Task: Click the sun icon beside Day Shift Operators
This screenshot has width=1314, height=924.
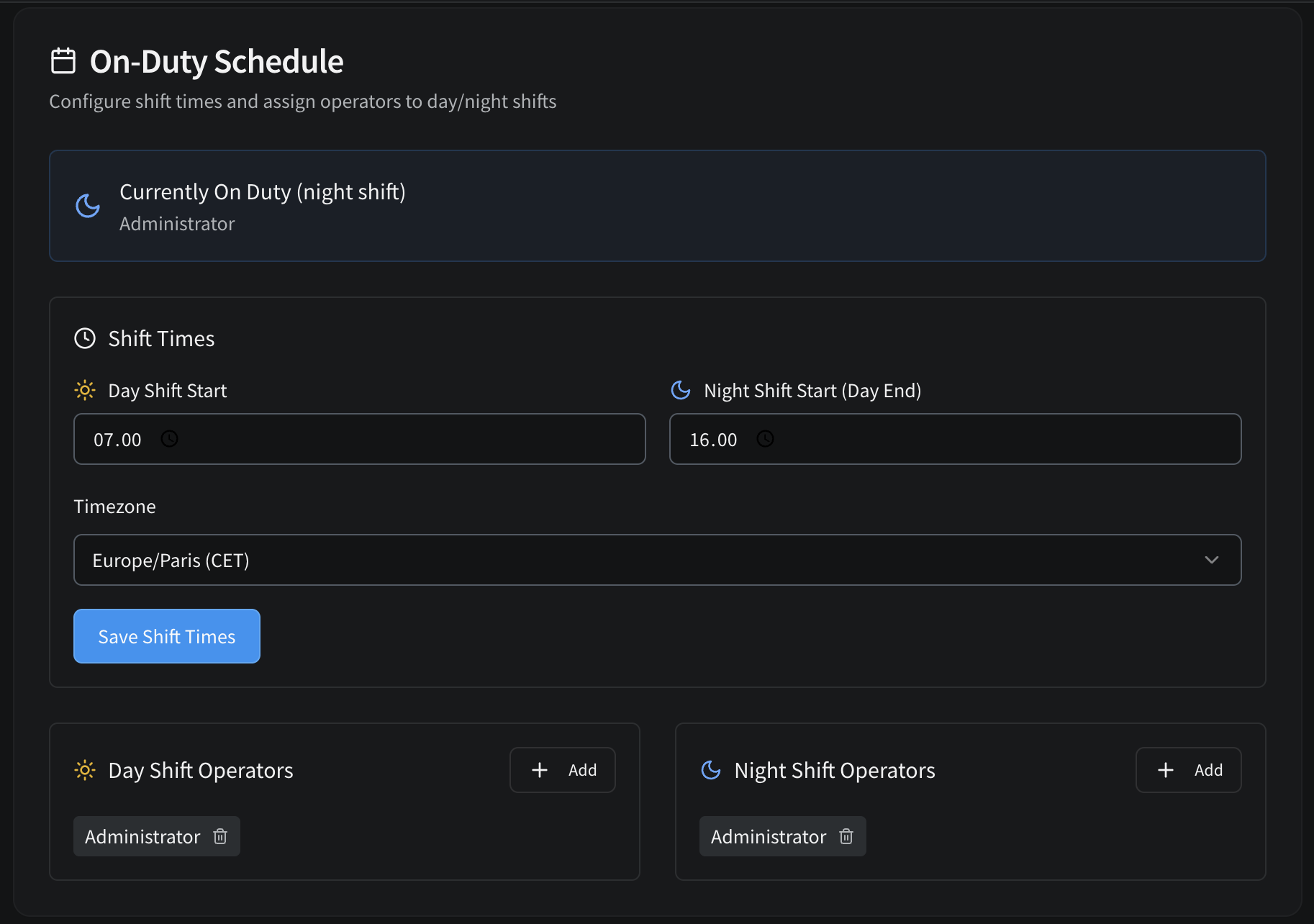Action: coord(85,770)
